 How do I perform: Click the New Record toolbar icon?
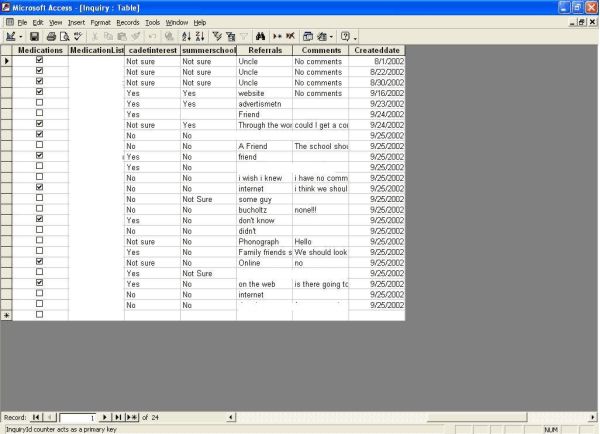pyautogui.click(x=277, y=36)
